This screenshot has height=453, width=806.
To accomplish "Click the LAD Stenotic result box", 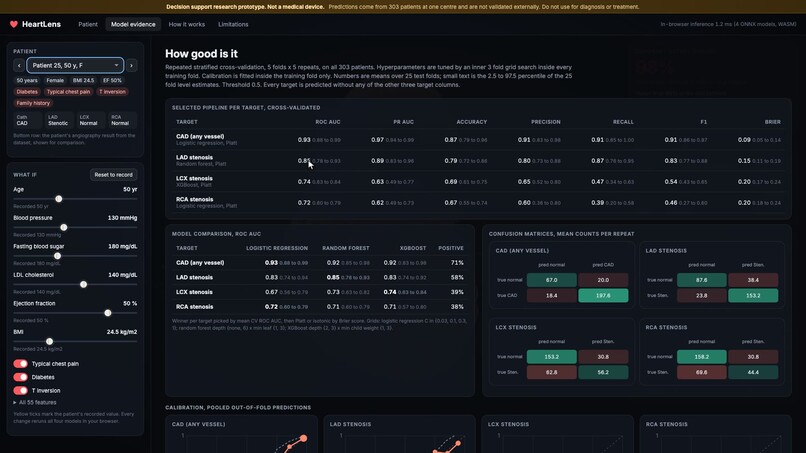I will 59,120.
